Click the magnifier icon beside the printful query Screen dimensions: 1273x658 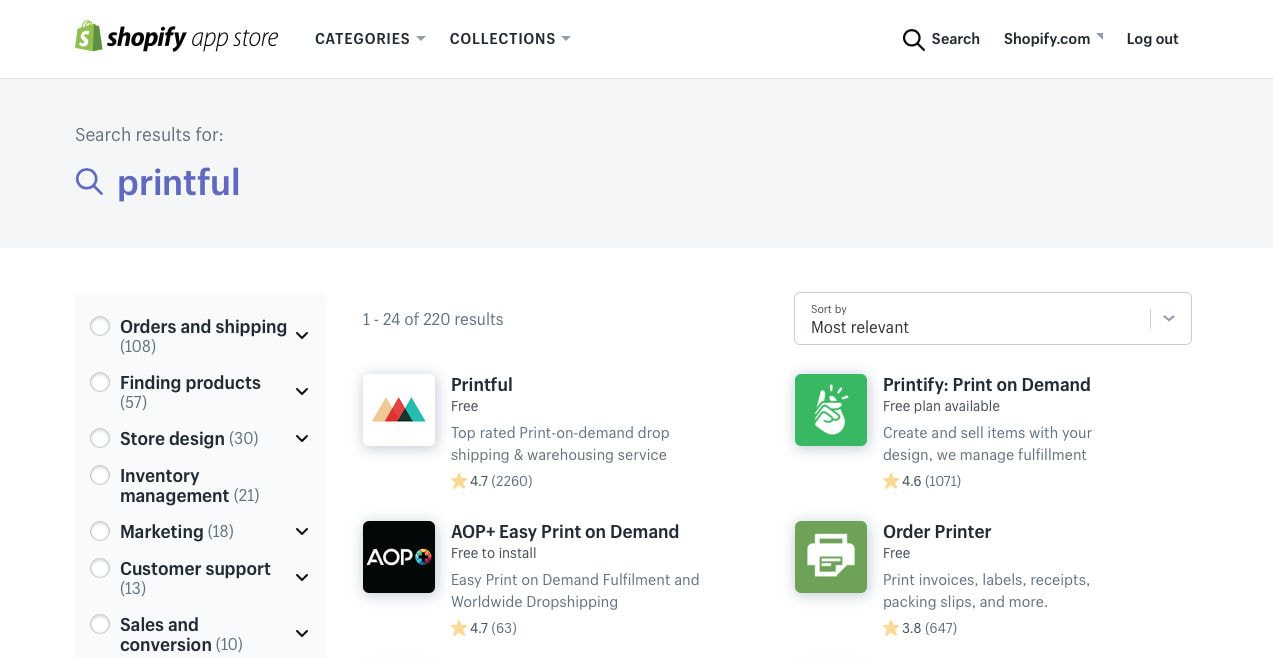[x=89, y=181]
